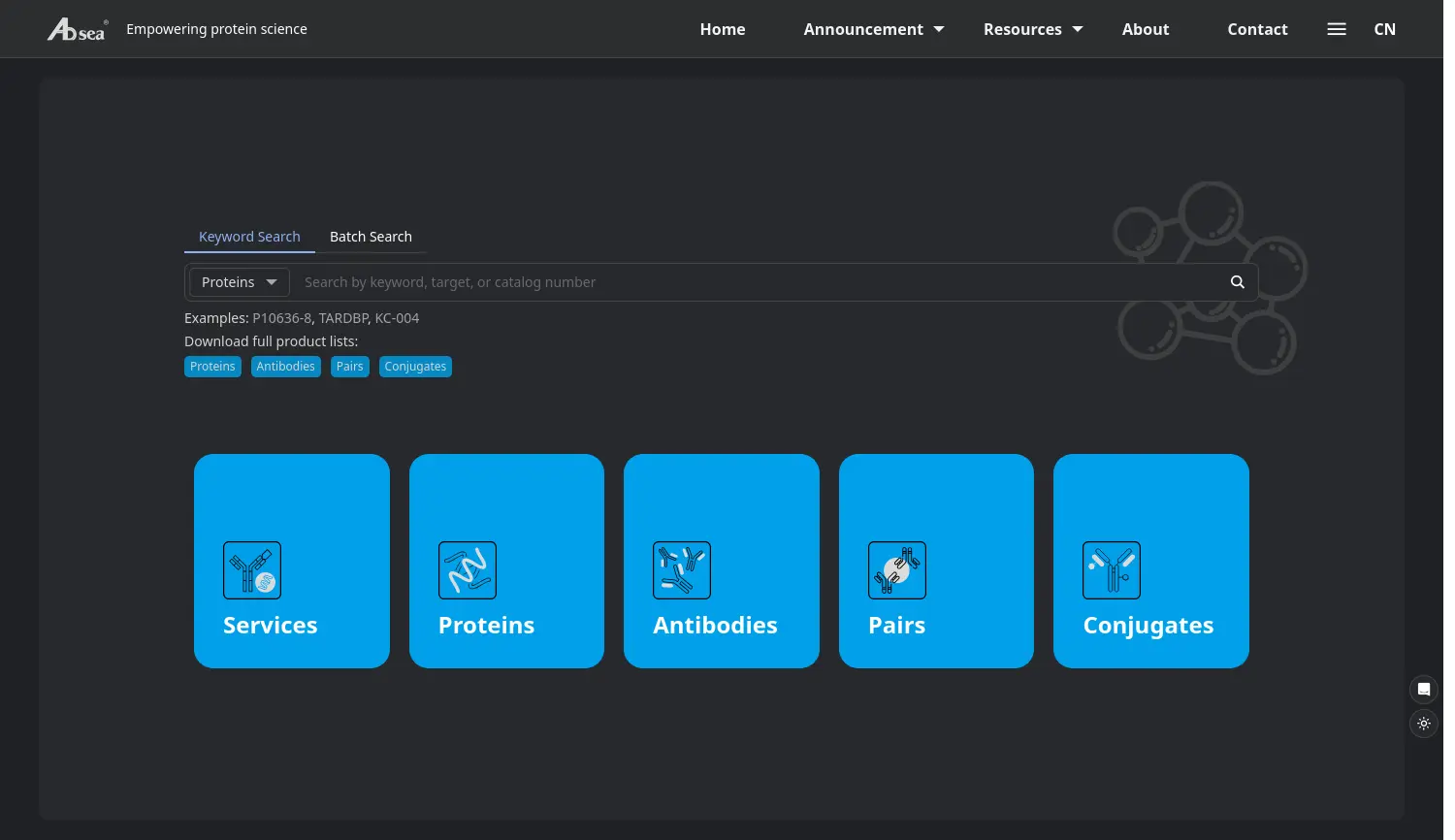Click the Absea logo icon
This screenshot has height=840, width=1455.
77,30
